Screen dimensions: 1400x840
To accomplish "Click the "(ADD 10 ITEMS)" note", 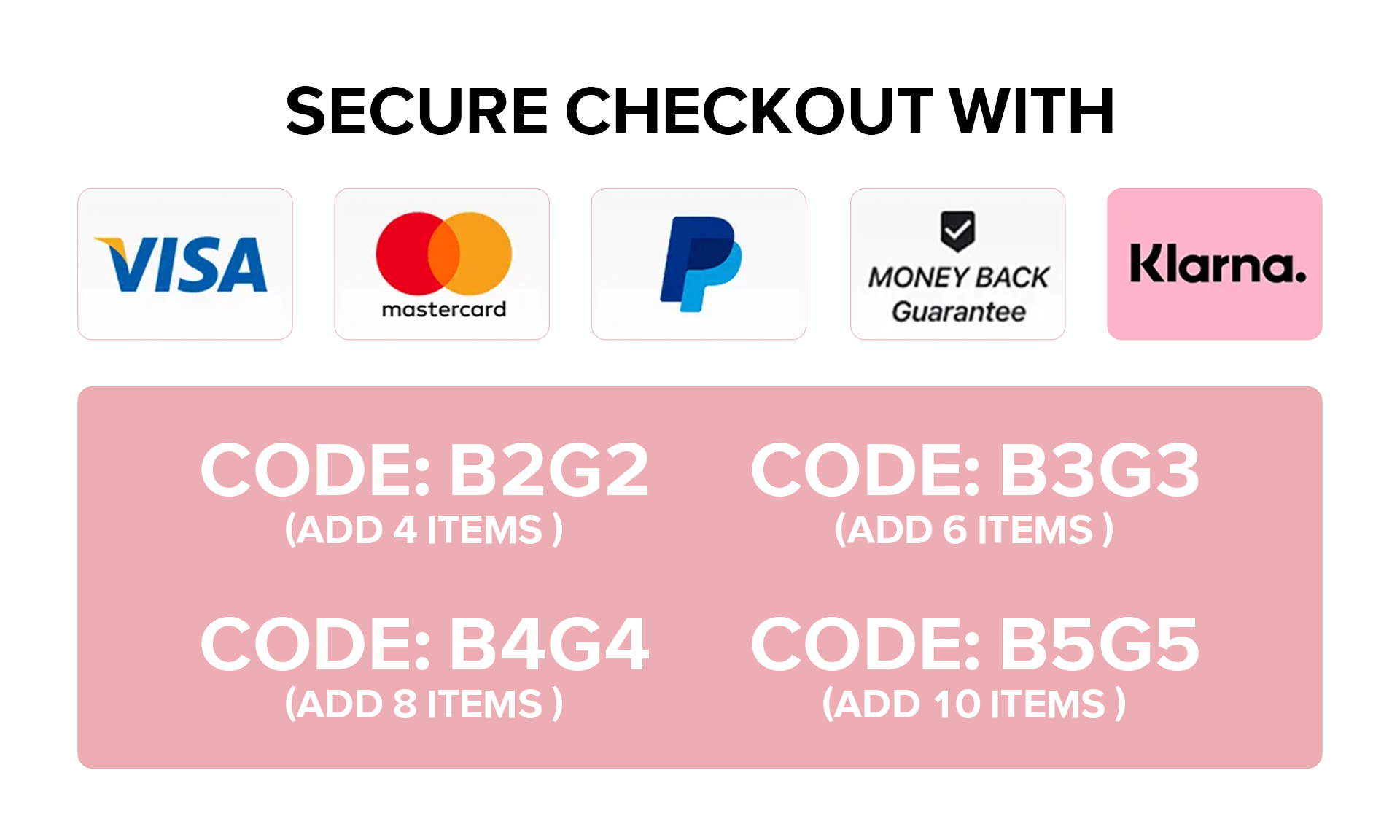I will (974, 704).
